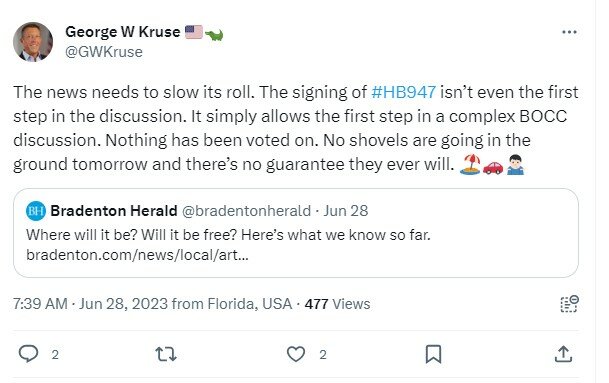This screenshot has width=609, height=383.
Task: Open George W Kruse profile picture
Action: 33,42
